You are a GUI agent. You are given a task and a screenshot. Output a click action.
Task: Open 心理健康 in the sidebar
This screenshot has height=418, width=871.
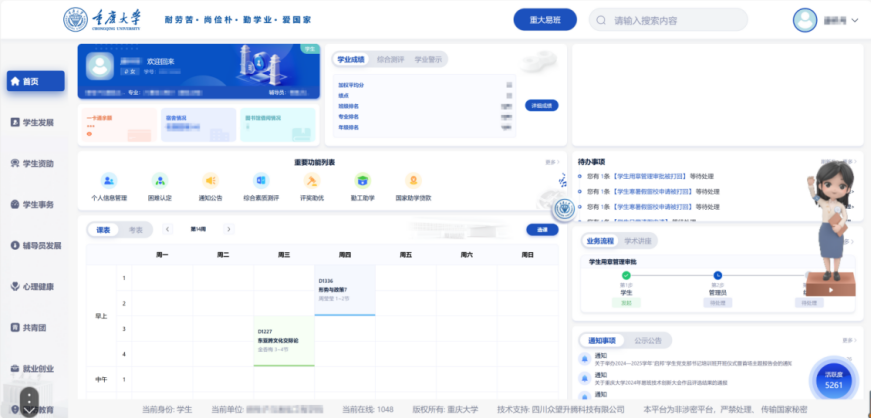coord(31,286)
